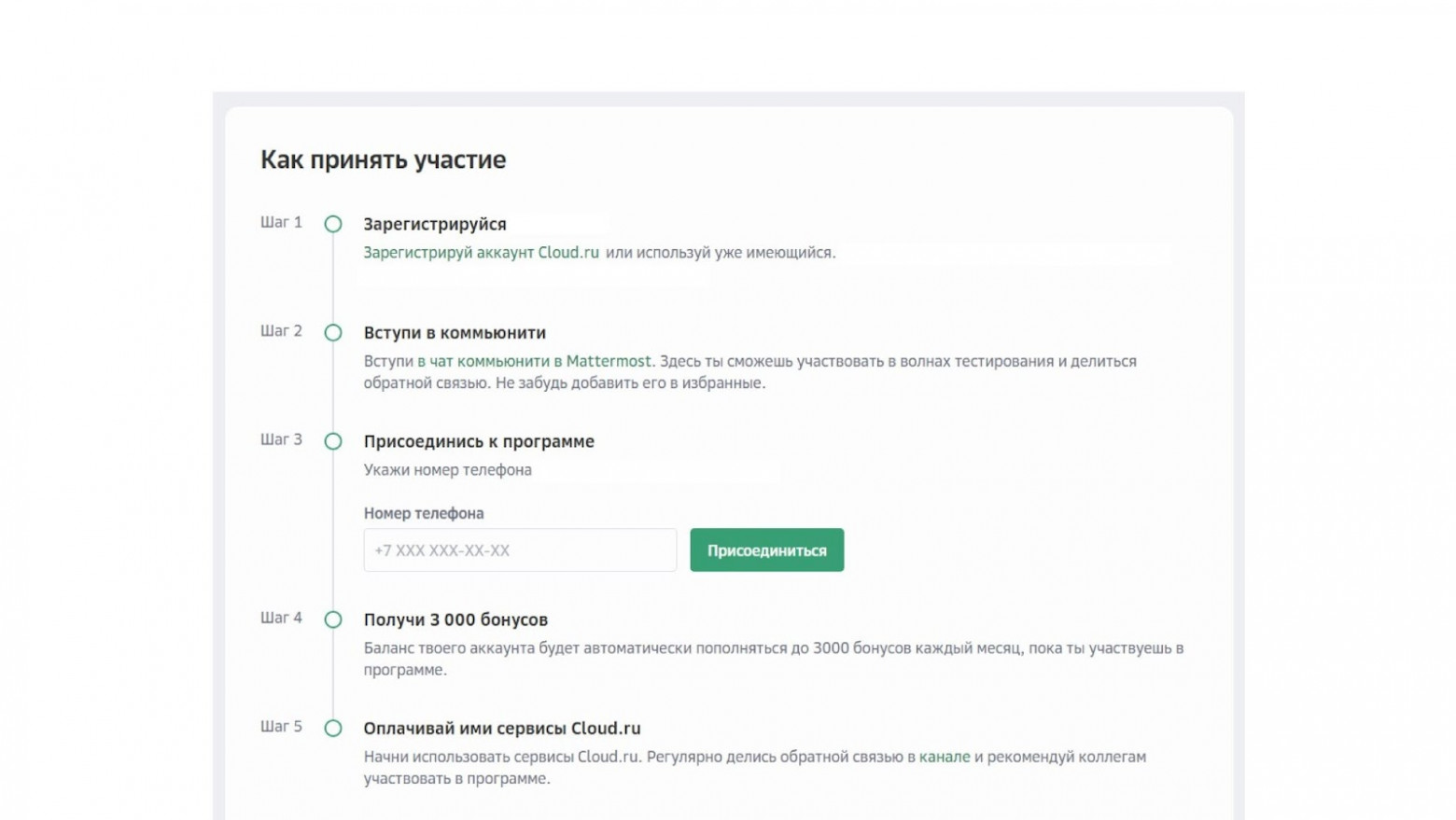Image resolution: width=1456 pixels, height=820 pixels.
Task: Click the 'Оплачивай ими сервисы Cloud.ru' title
Action: (502, 729)
